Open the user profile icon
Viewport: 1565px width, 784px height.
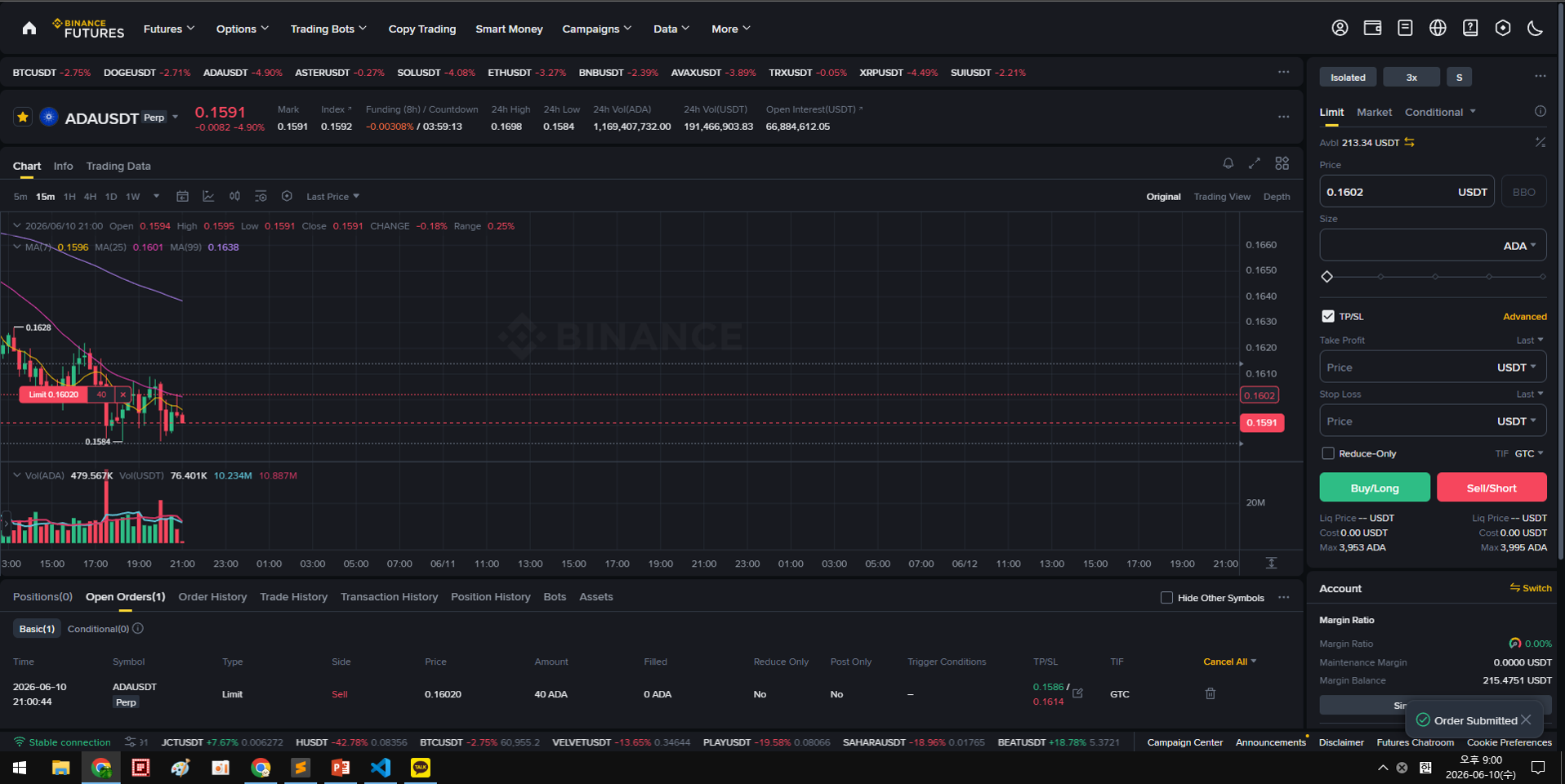click(x=1340, y=28)
